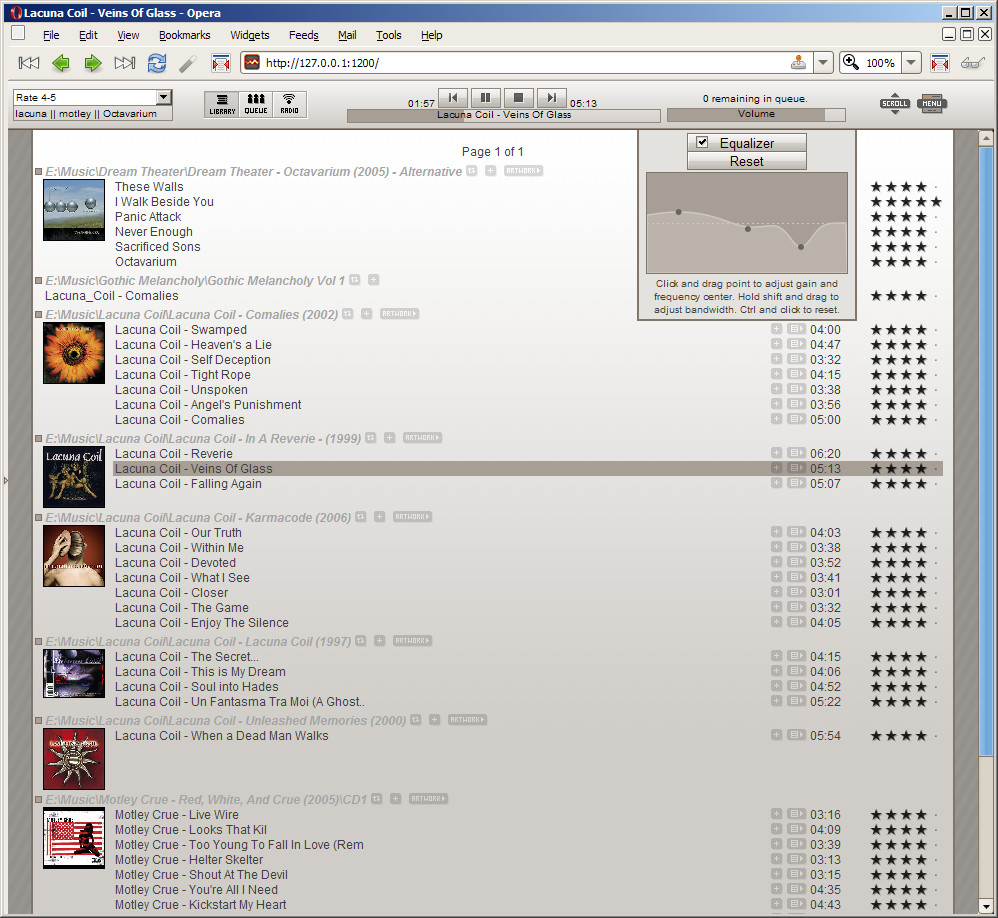The width and height of the screenshot is (998, 918).
Task: Open the Mail menu
Action: (347, 35)
